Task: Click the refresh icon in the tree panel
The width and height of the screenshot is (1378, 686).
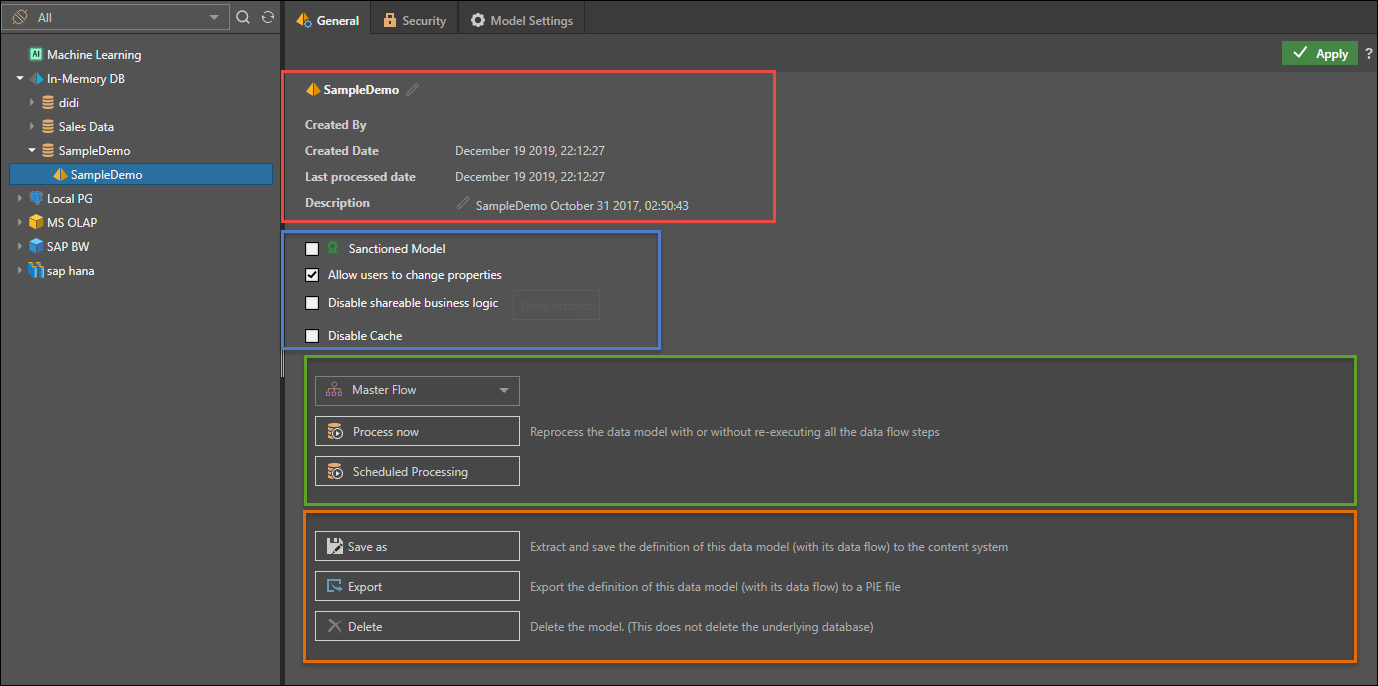Action: point(268,17)
